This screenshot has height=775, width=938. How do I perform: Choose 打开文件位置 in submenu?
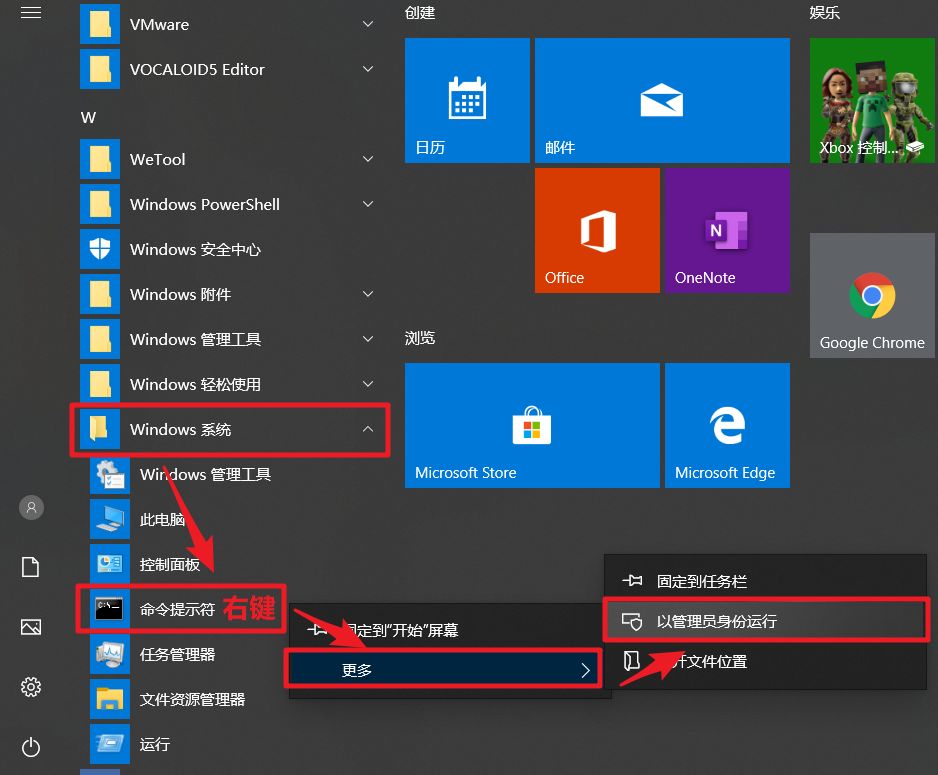tap(766, 661)
